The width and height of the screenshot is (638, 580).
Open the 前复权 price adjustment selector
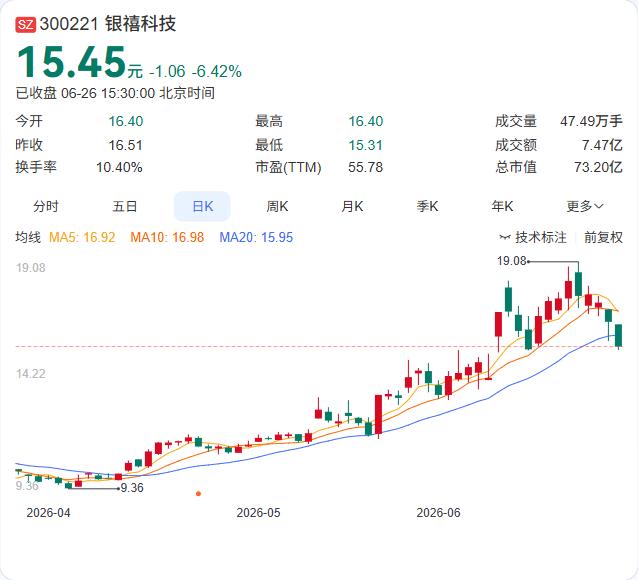click(603, 237)
